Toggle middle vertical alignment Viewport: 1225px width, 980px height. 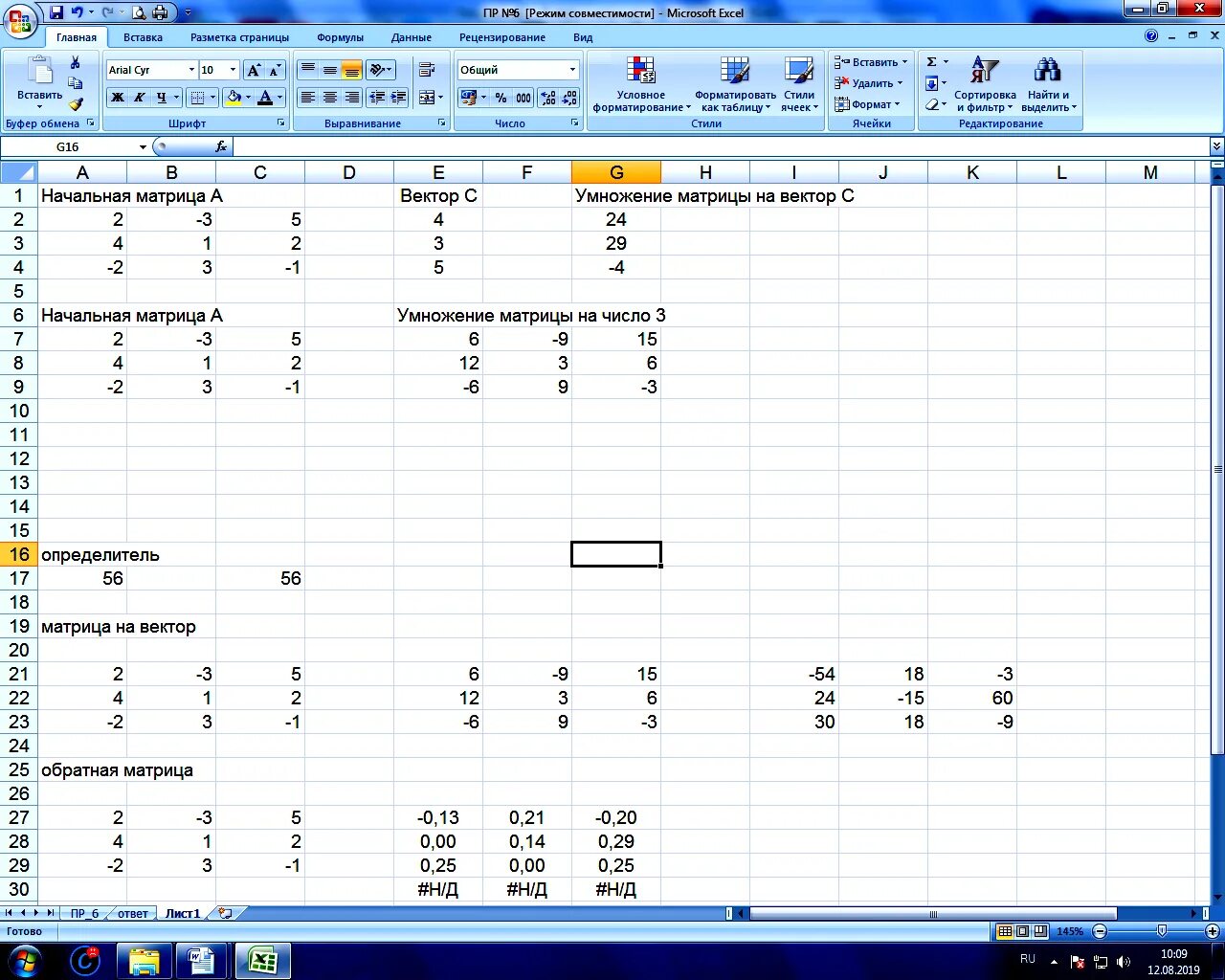330,70
